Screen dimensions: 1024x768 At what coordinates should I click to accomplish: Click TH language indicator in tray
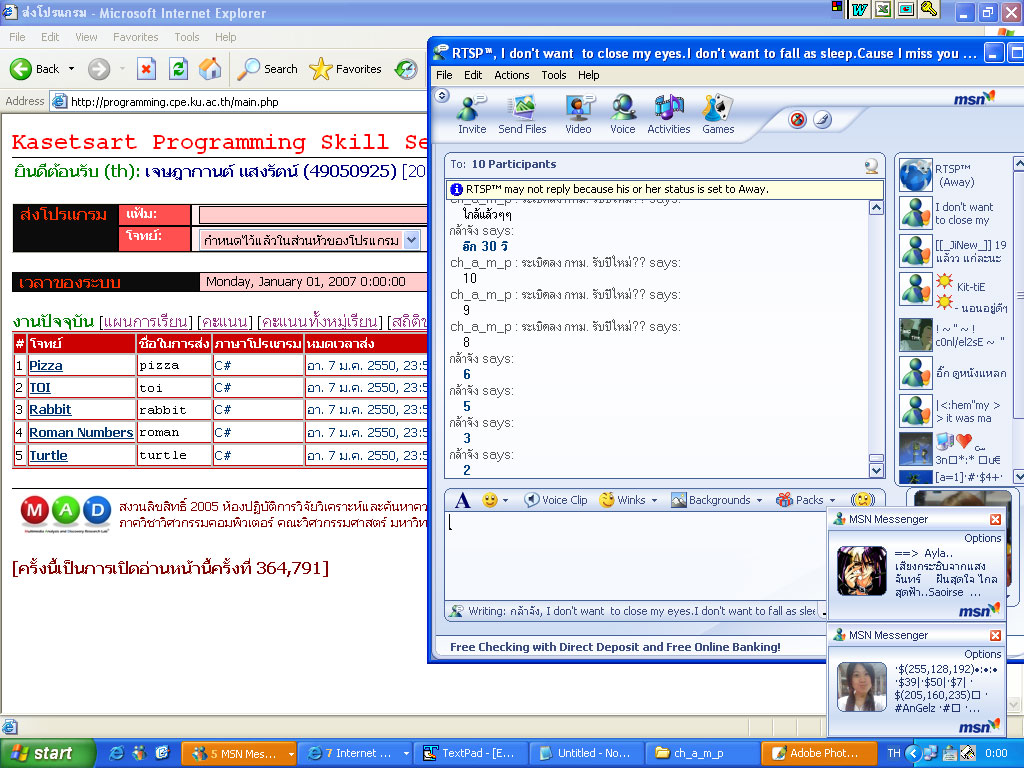[x=894, y=754]
